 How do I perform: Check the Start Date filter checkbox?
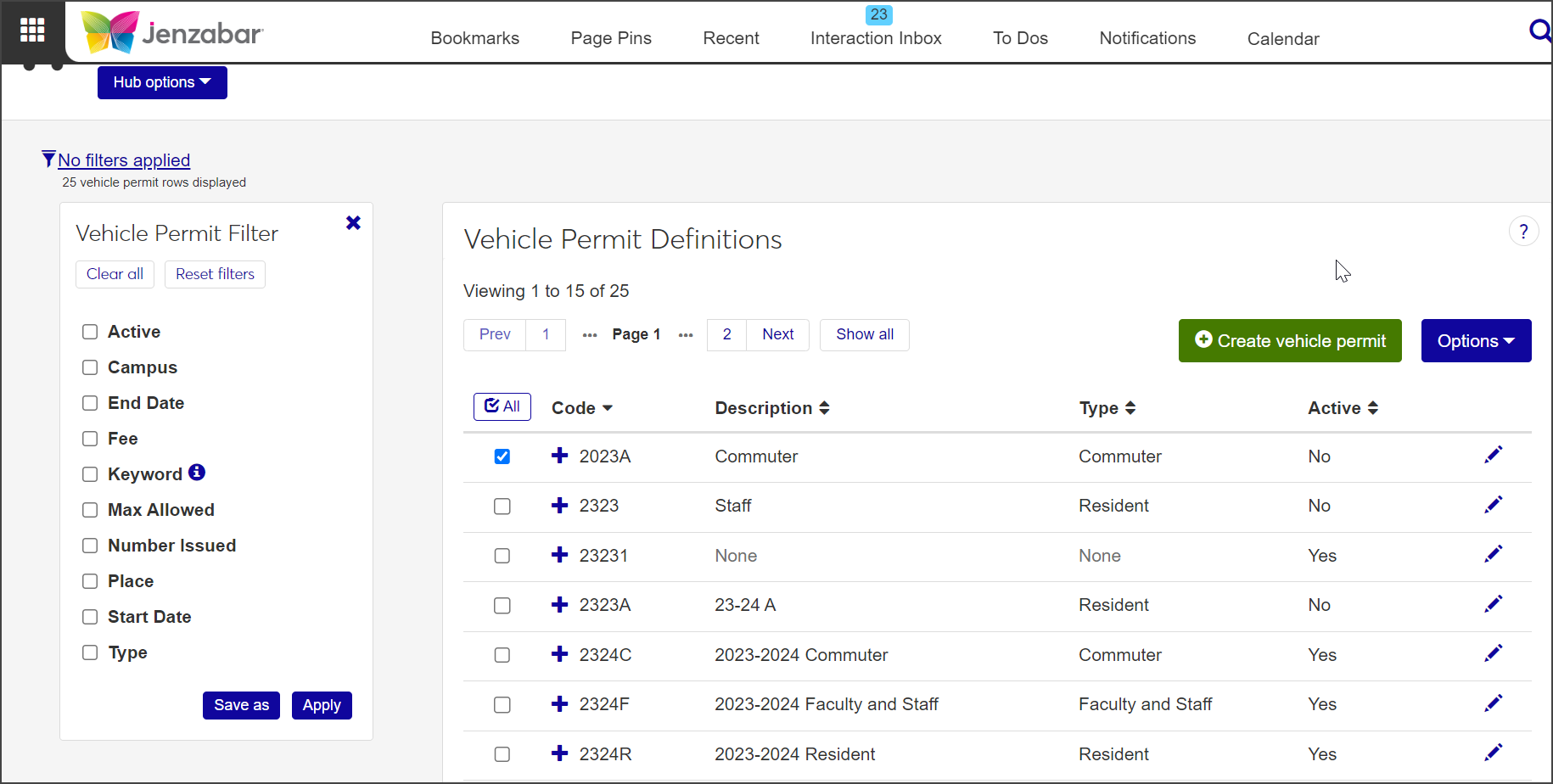90,617
